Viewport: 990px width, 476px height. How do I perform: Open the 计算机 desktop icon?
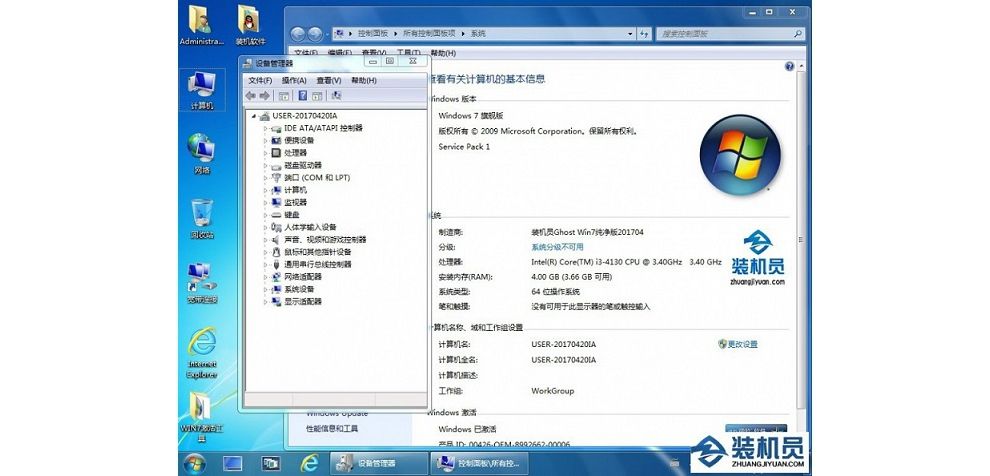[x=201, y=89]
